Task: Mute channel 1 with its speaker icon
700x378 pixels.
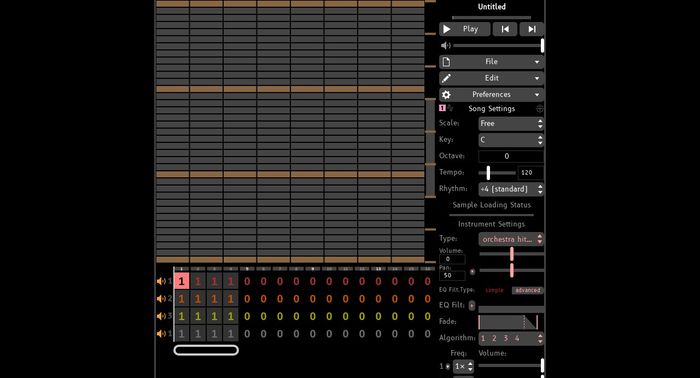Action: [x=161, y=281]
